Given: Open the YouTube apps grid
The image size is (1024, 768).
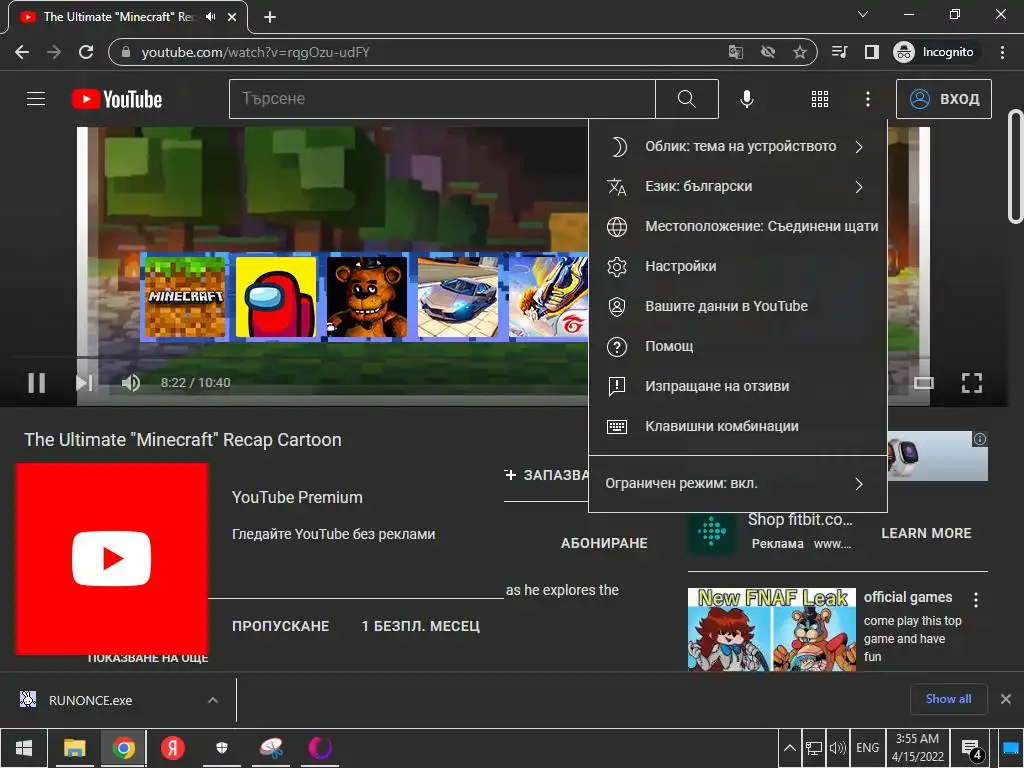Looking at the screenshot, I should (820, 99).
